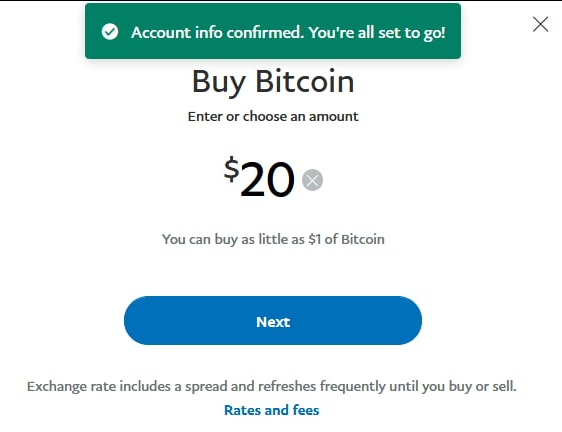This screenshot has height=432, width=562.
Task: Click the word 'Bitcoin' in the page title
Action: click(305, 82)
